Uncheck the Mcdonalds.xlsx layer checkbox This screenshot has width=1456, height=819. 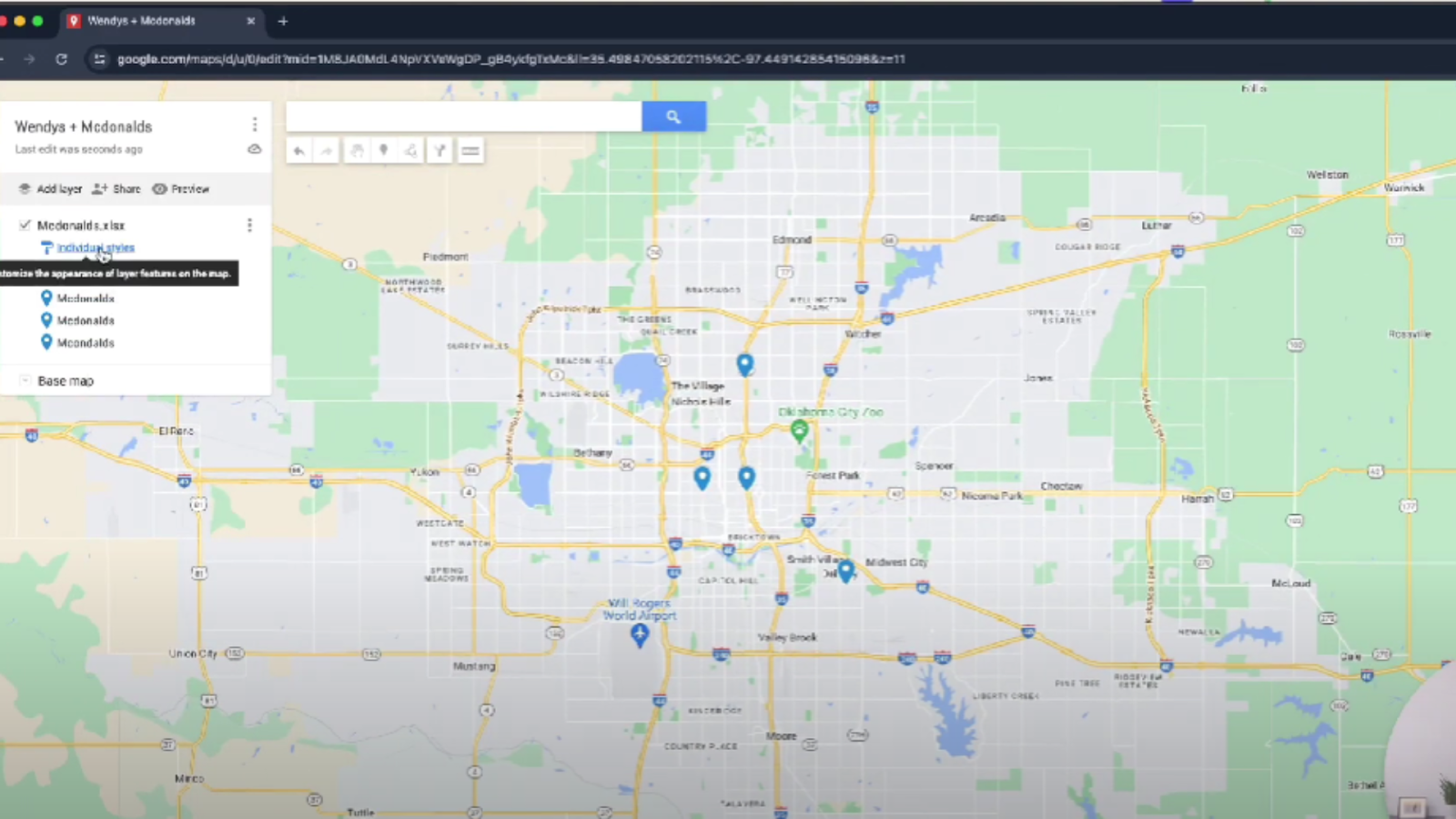[25, 225]
